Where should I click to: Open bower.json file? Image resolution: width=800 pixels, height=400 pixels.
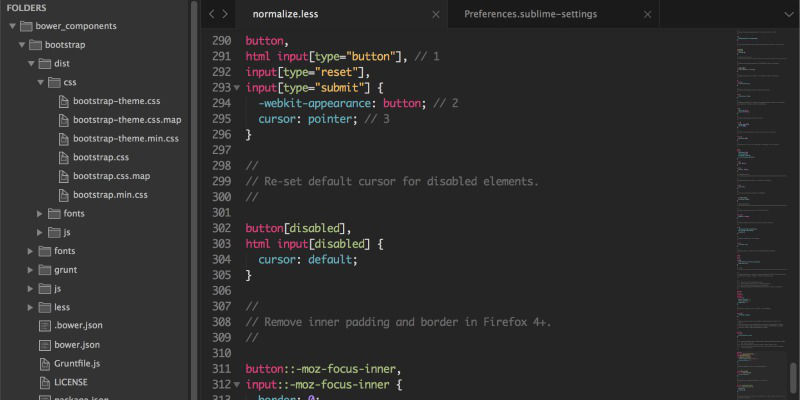tap(77, 345)
